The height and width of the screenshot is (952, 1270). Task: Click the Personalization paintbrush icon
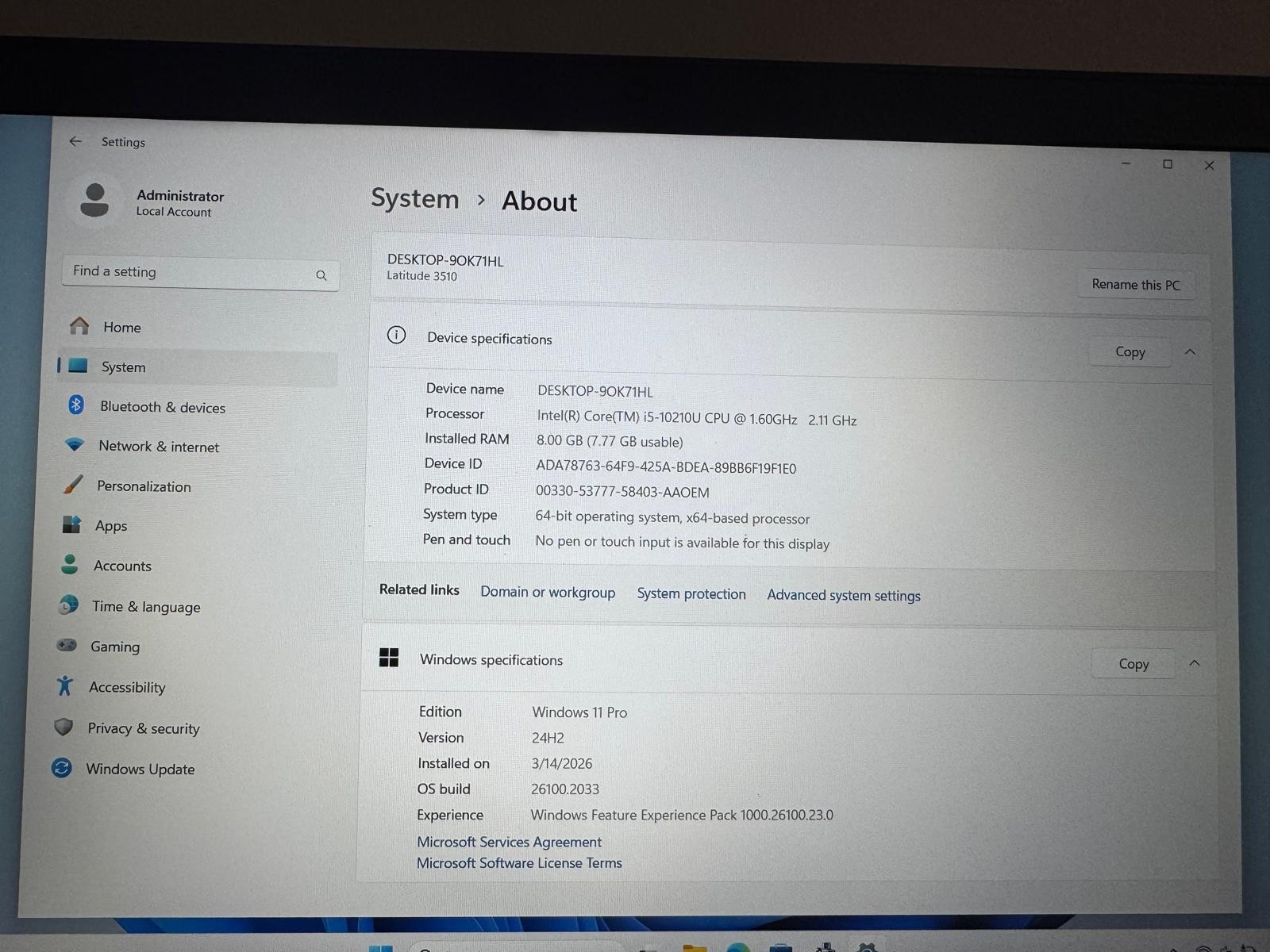coord(72,485)
